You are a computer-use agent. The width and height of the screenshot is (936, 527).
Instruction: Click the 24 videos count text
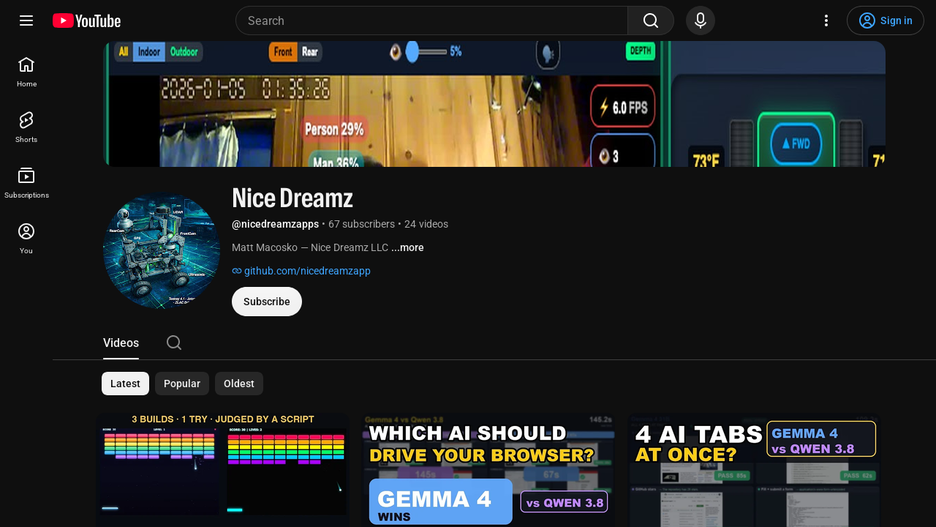(426, 224)
